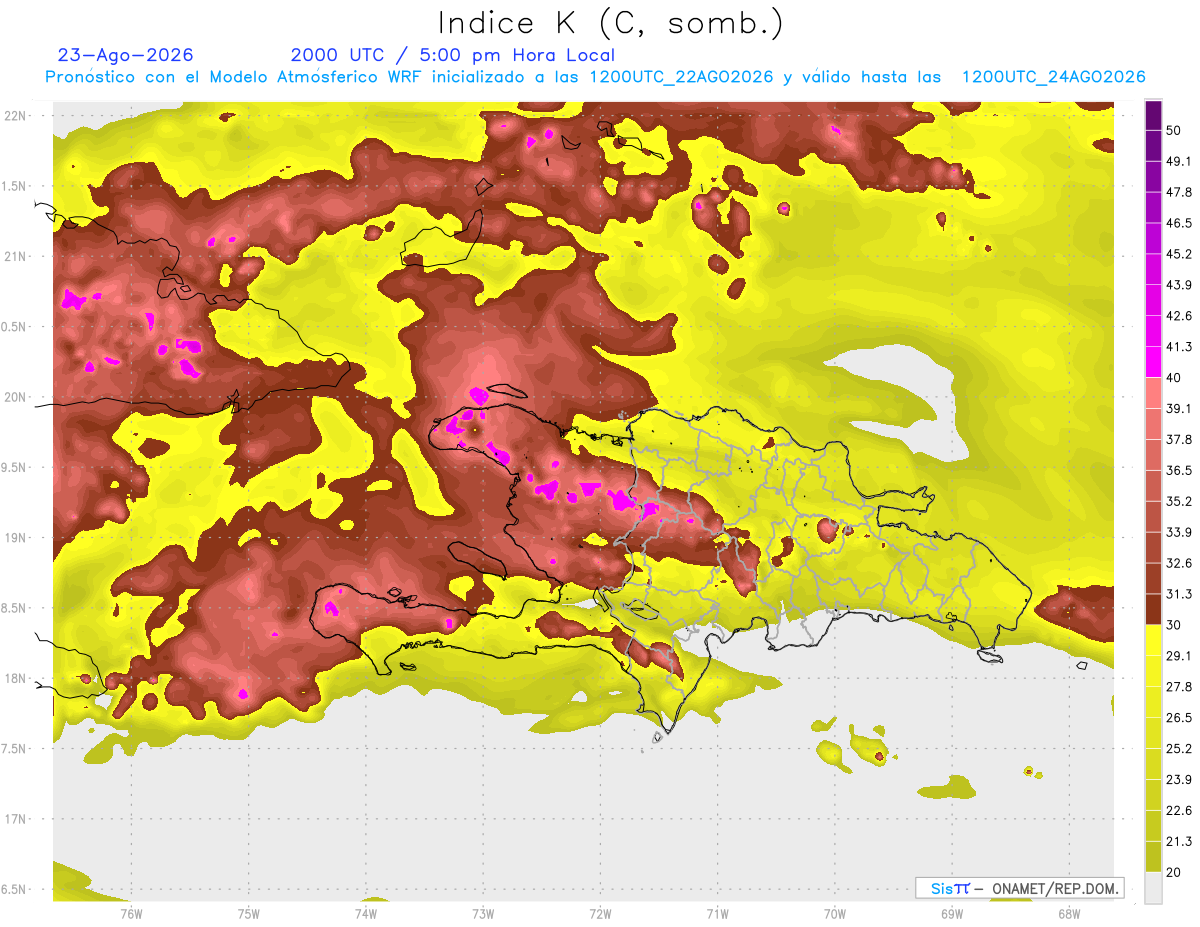1200x927 pixels.
Task: Click the "49.1" value on the color scale
Action: click(x=1179, y=161)
